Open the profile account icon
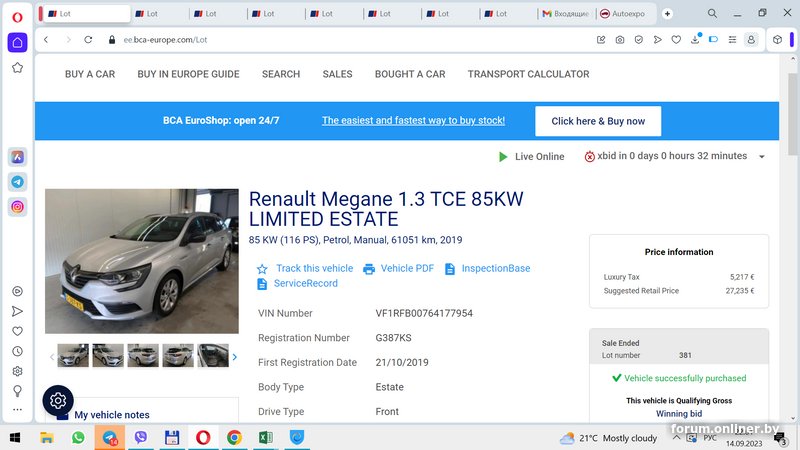The width and height of the screenshot is (800, 450). tap(751, 40)
